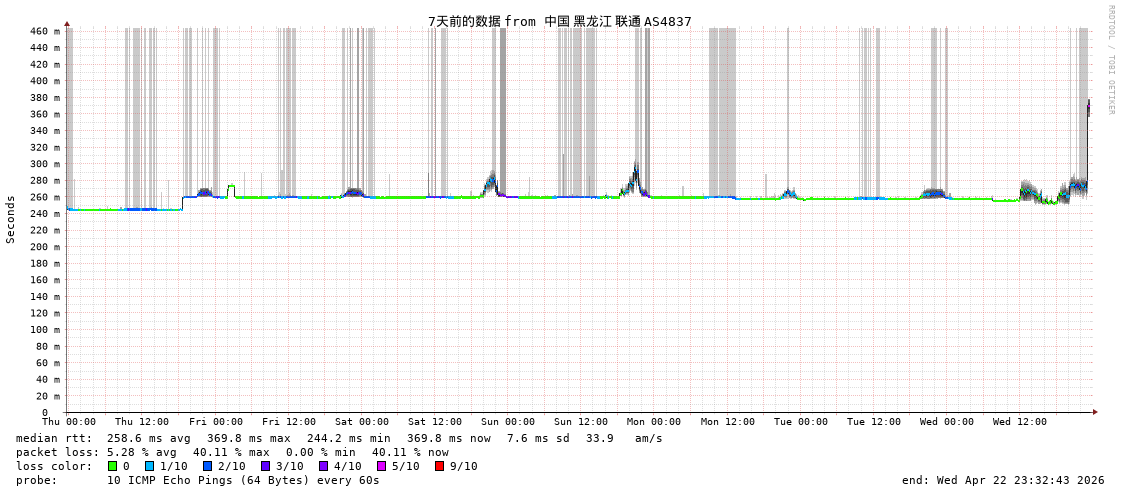Click the RRDTOOL / TOBI OETIKER watermark
Image resolution: width=1121 pixels, height=494 pixels.
coord(1111,60)
